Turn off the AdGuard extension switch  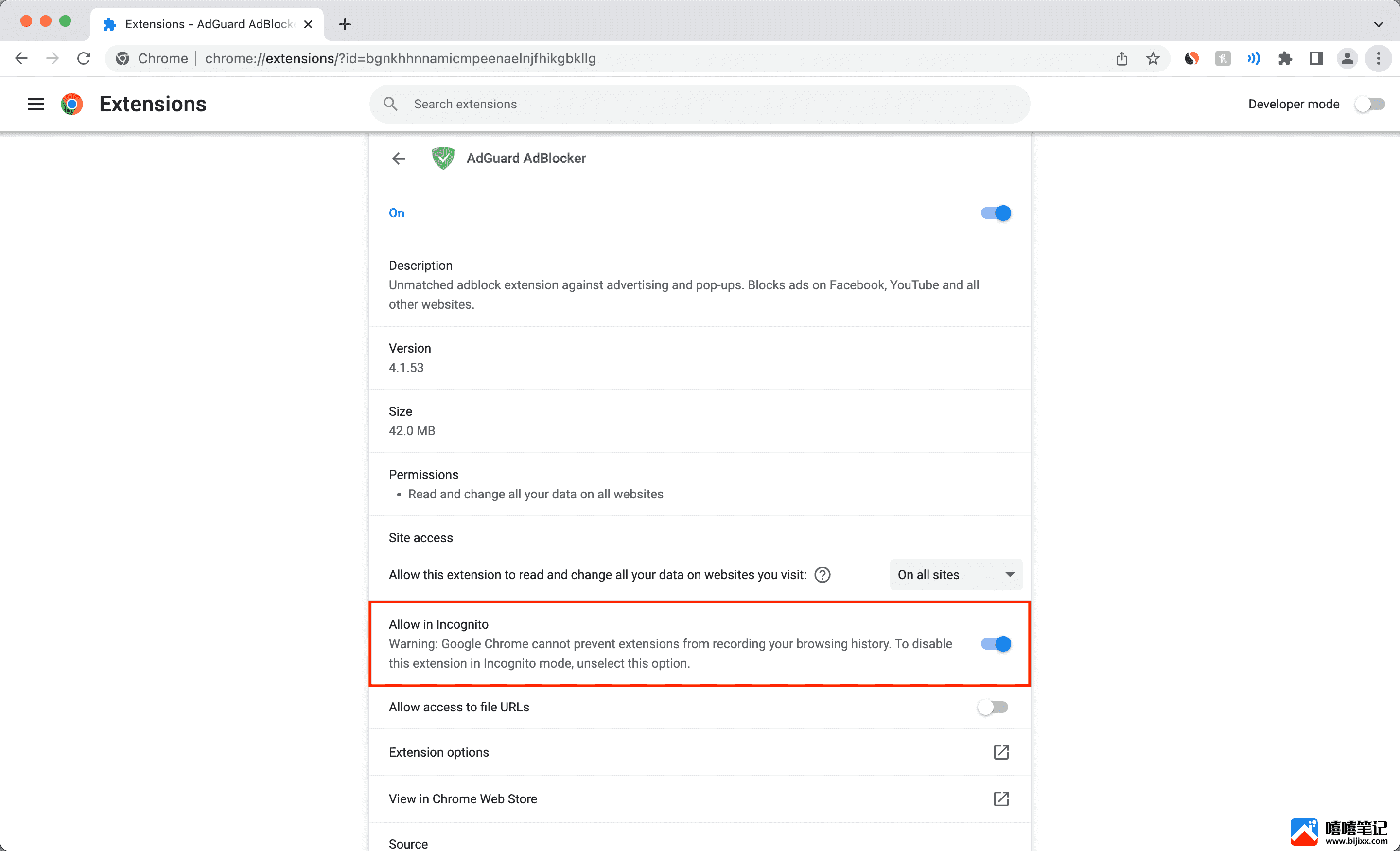996,213
